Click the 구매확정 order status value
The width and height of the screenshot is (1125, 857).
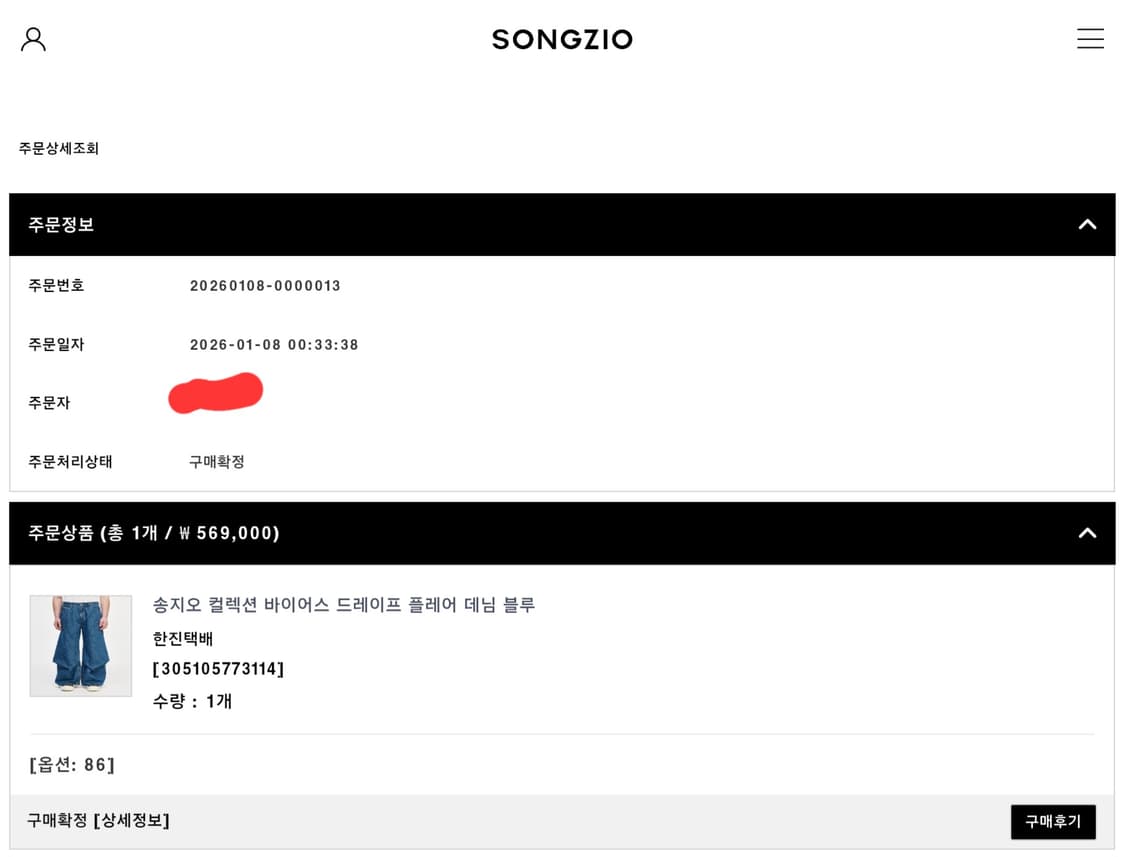(217, 462)
